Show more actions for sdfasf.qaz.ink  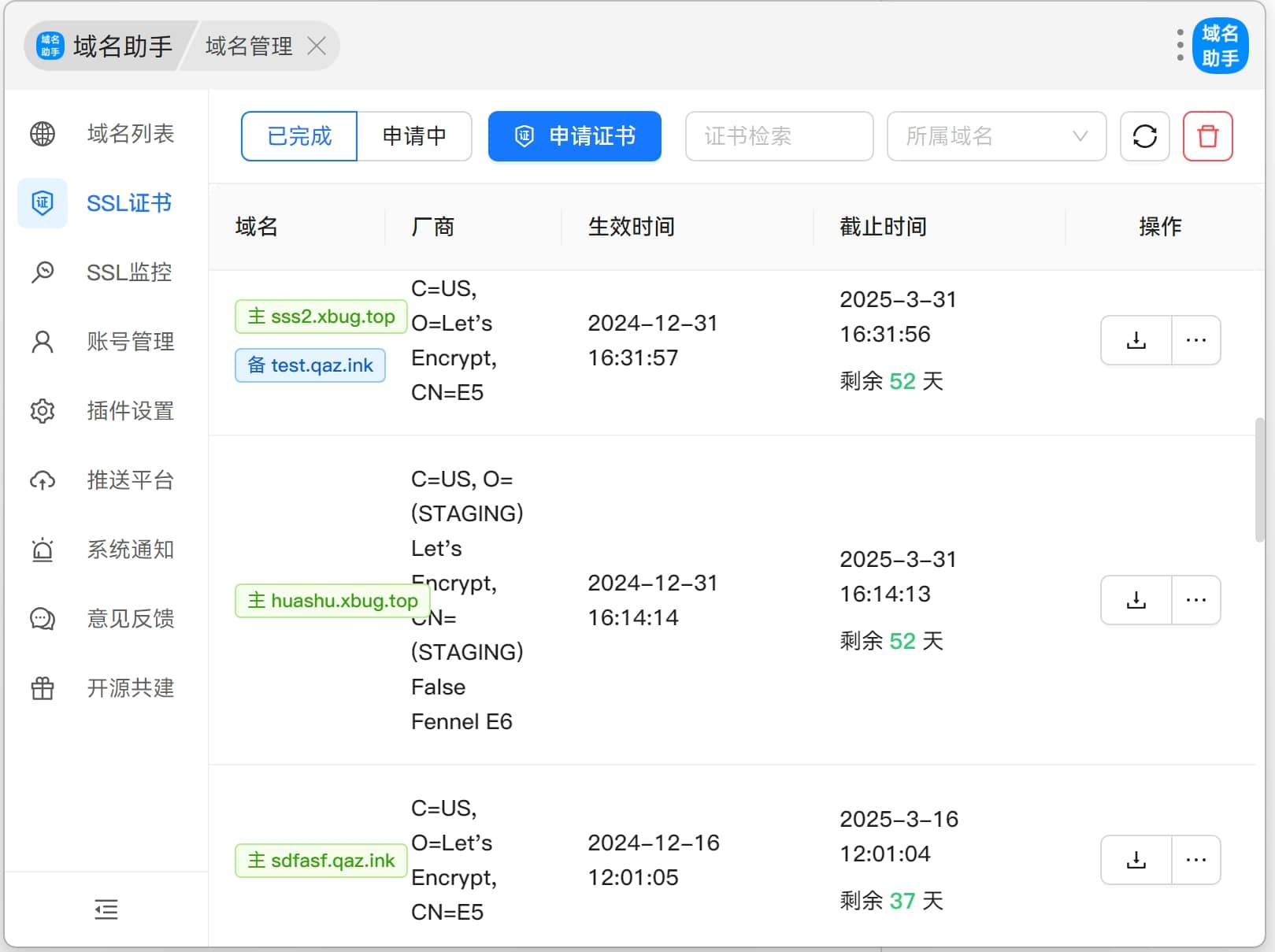pos(1195,860)
